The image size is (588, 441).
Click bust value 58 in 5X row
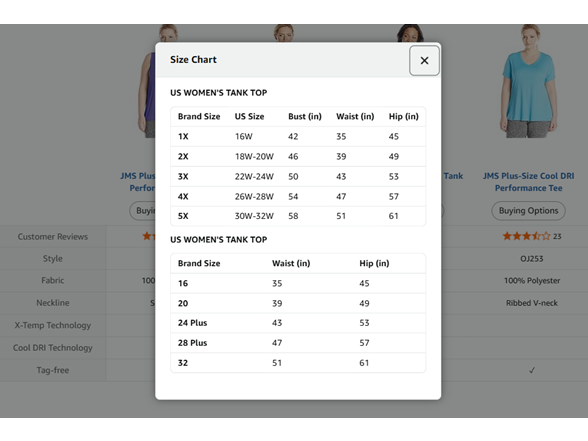(x=293, y=216)
